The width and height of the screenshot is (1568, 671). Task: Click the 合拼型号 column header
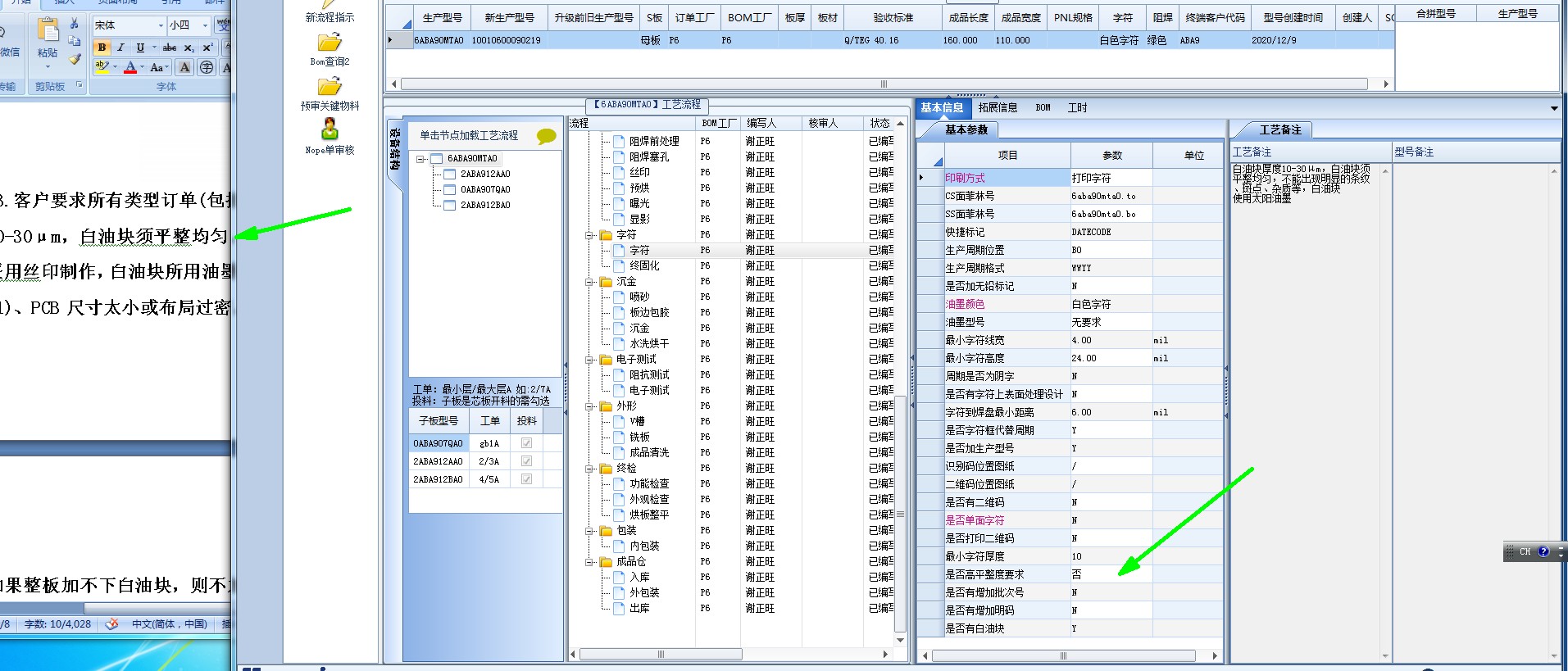click(x=1436, y=13)
